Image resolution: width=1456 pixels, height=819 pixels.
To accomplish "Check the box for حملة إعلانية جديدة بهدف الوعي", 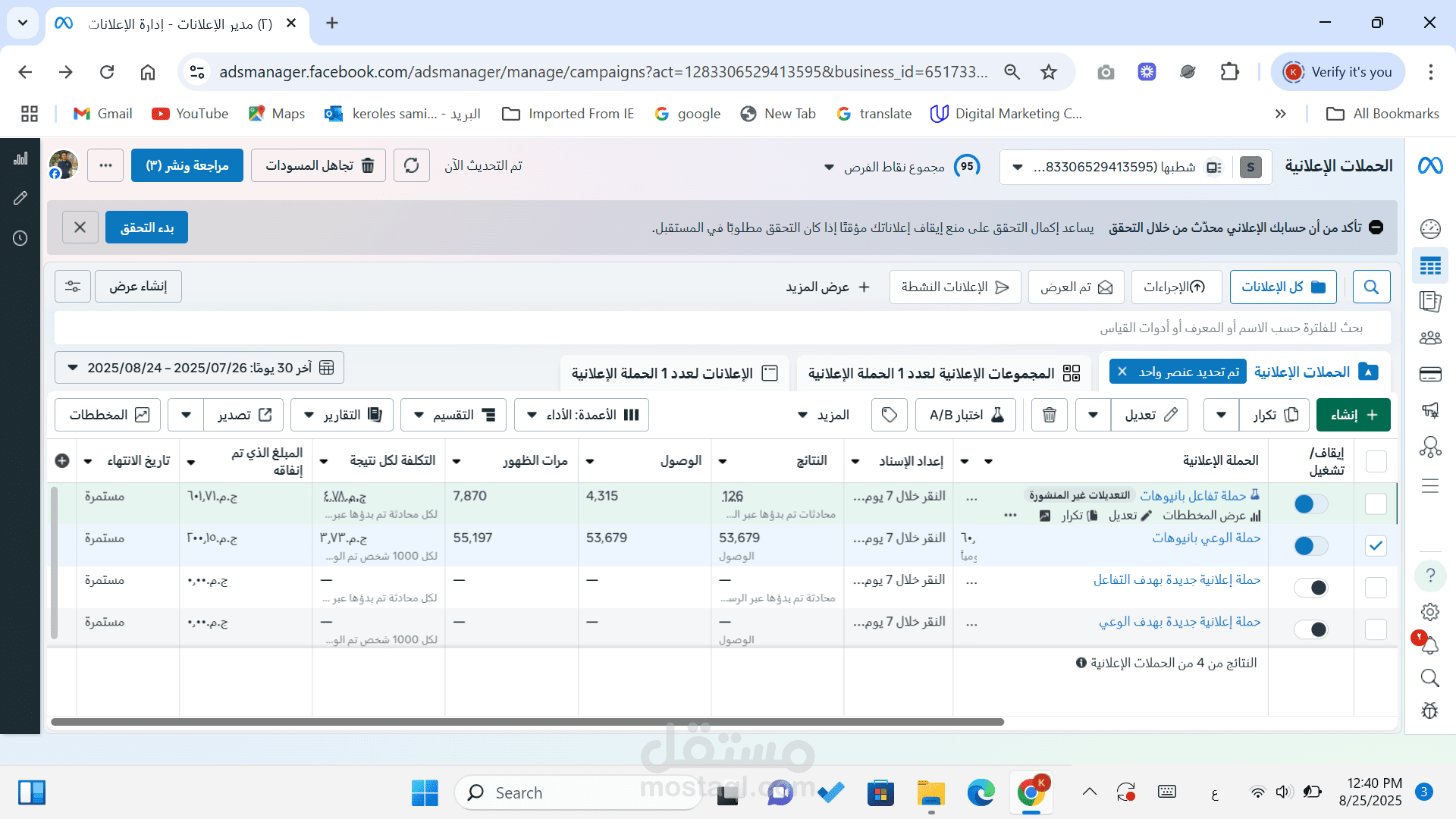I will pos(1376,629).
